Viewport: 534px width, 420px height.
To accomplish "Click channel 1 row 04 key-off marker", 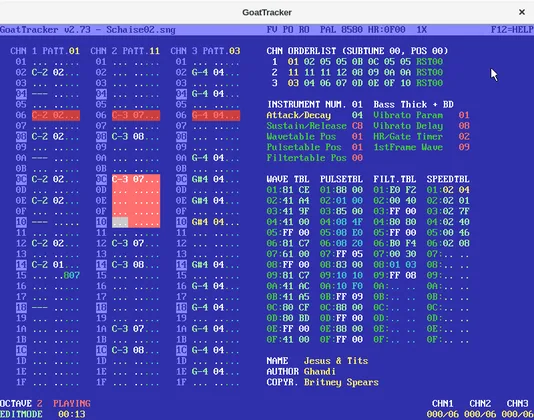I will click(40, 94).
